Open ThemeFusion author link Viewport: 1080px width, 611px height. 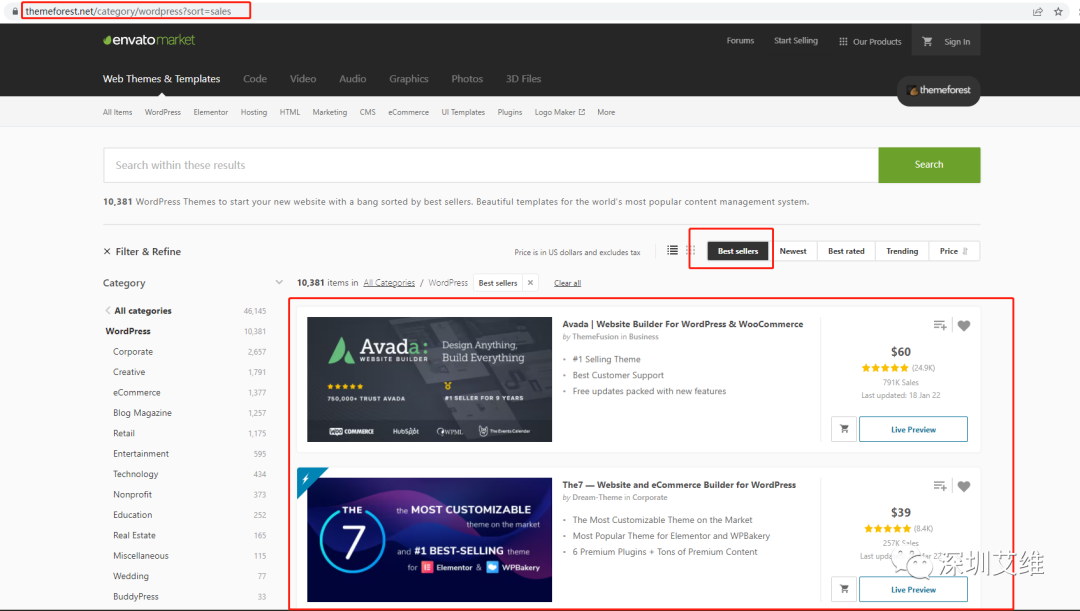[595, 337]
